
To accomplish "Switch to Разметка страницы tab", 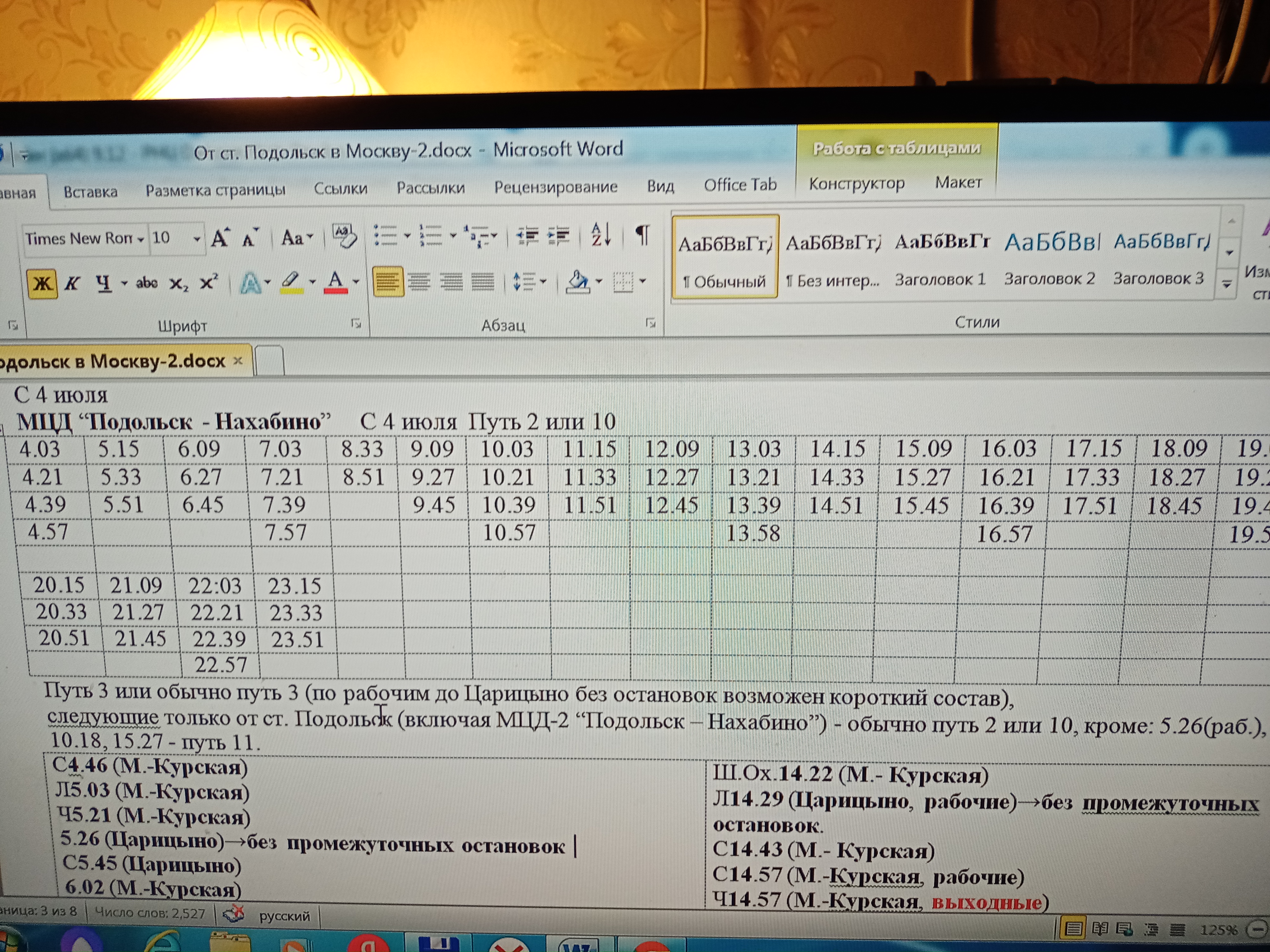I will 215,190.
